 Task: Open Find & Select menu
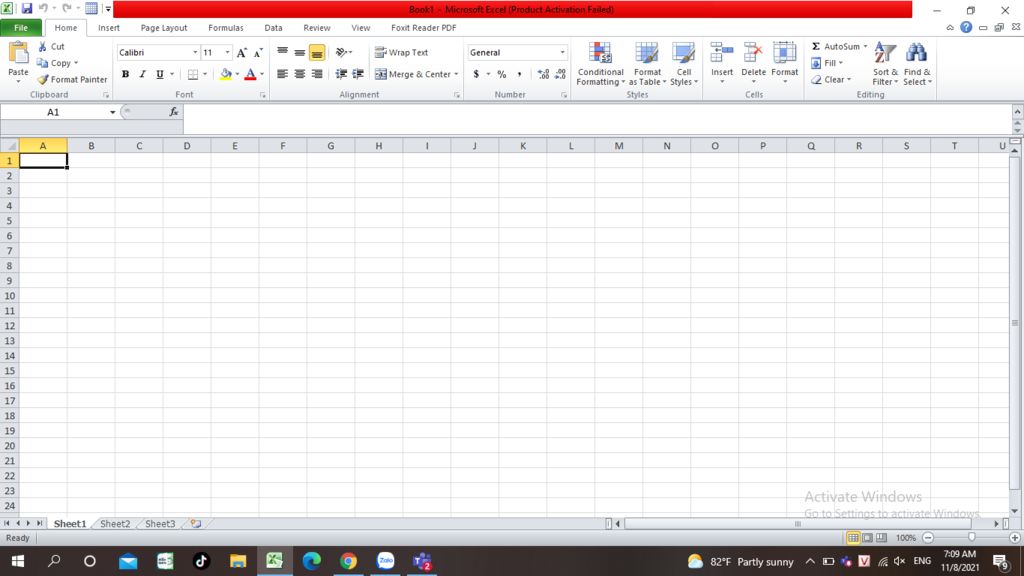point(917,63)
